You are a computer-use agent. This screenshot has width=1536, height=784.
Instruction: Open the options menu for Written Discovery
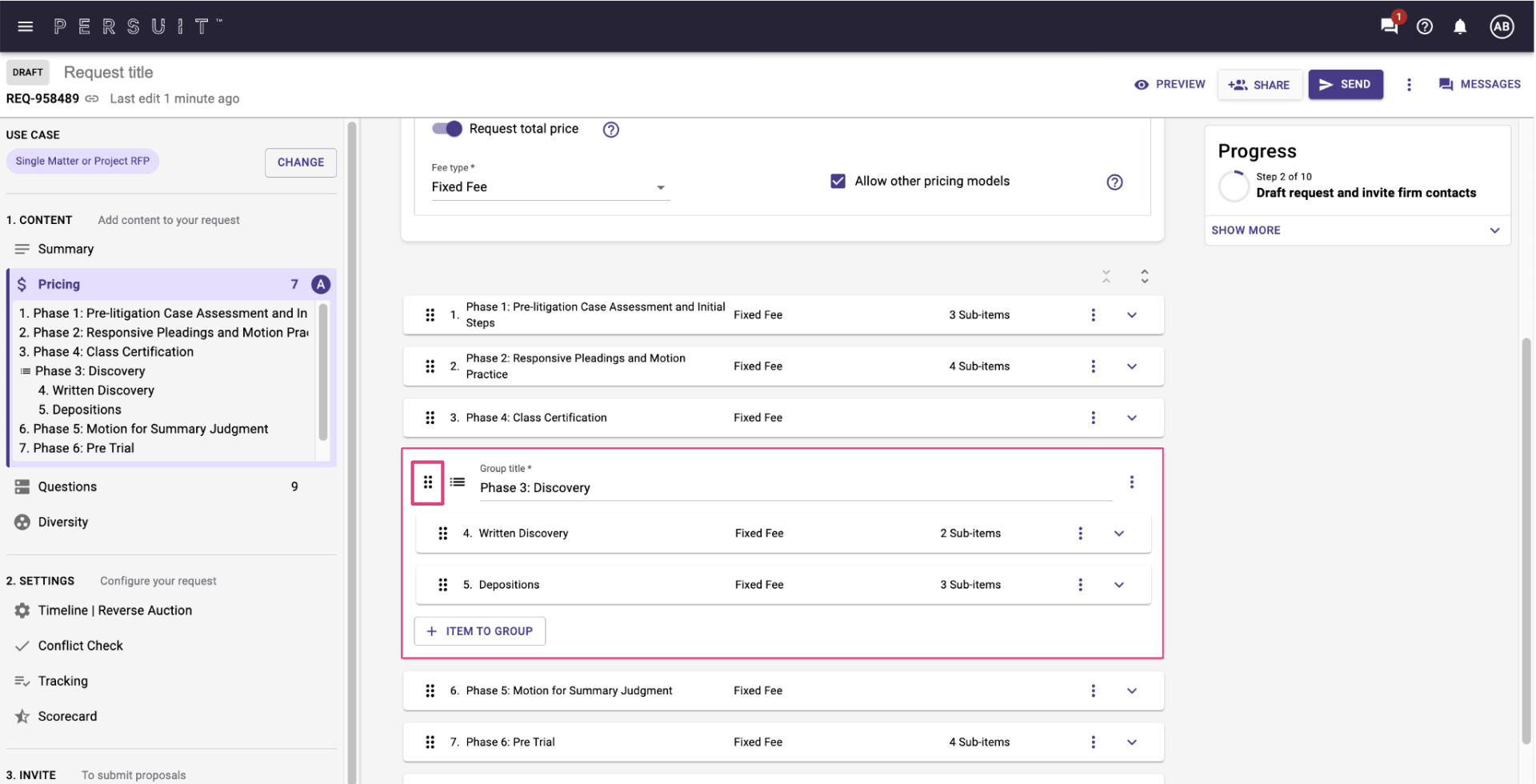point(1081,534)
